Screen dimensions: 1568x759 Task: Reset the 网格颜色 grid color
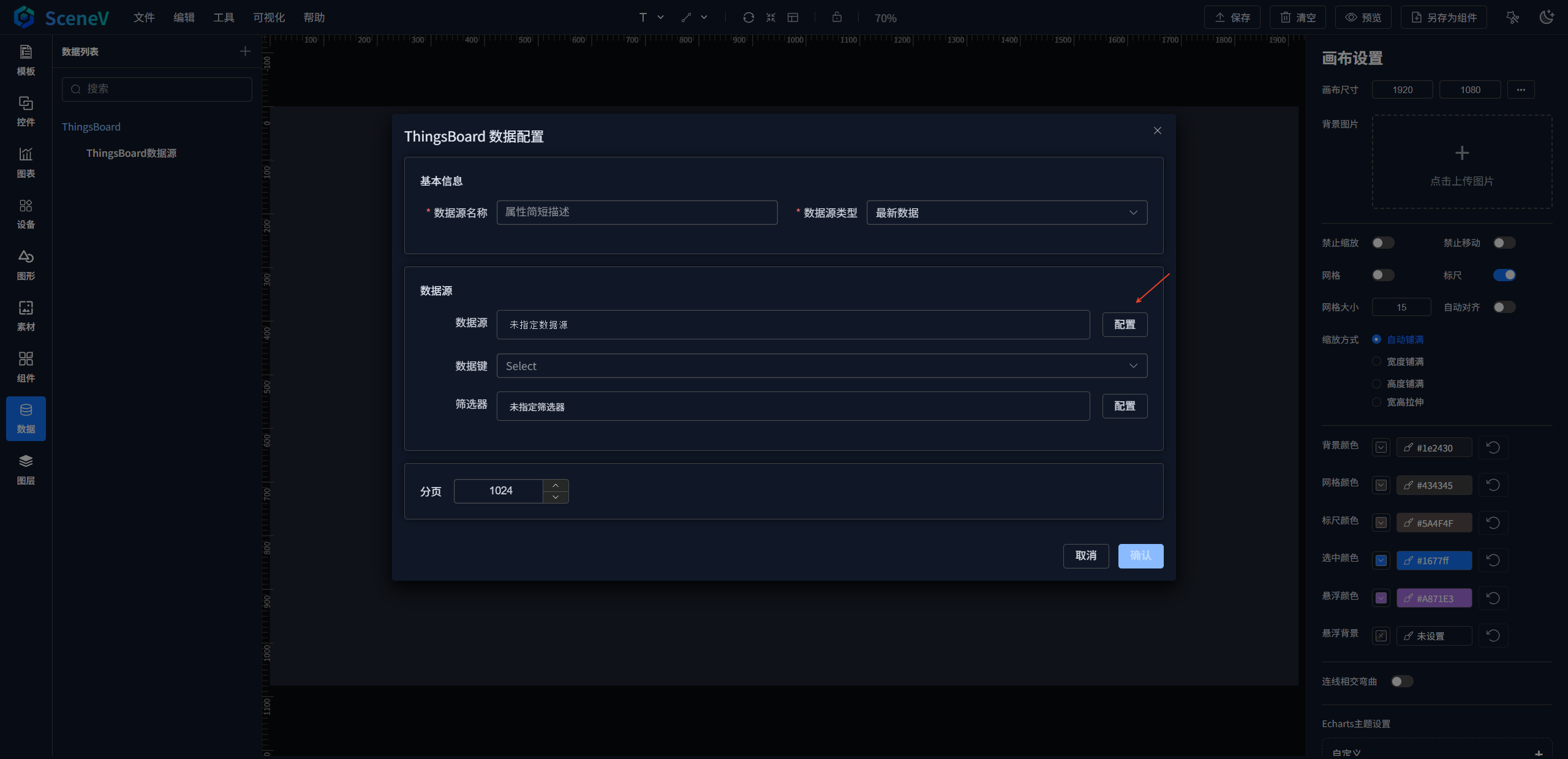click(x=1493, y=485)
